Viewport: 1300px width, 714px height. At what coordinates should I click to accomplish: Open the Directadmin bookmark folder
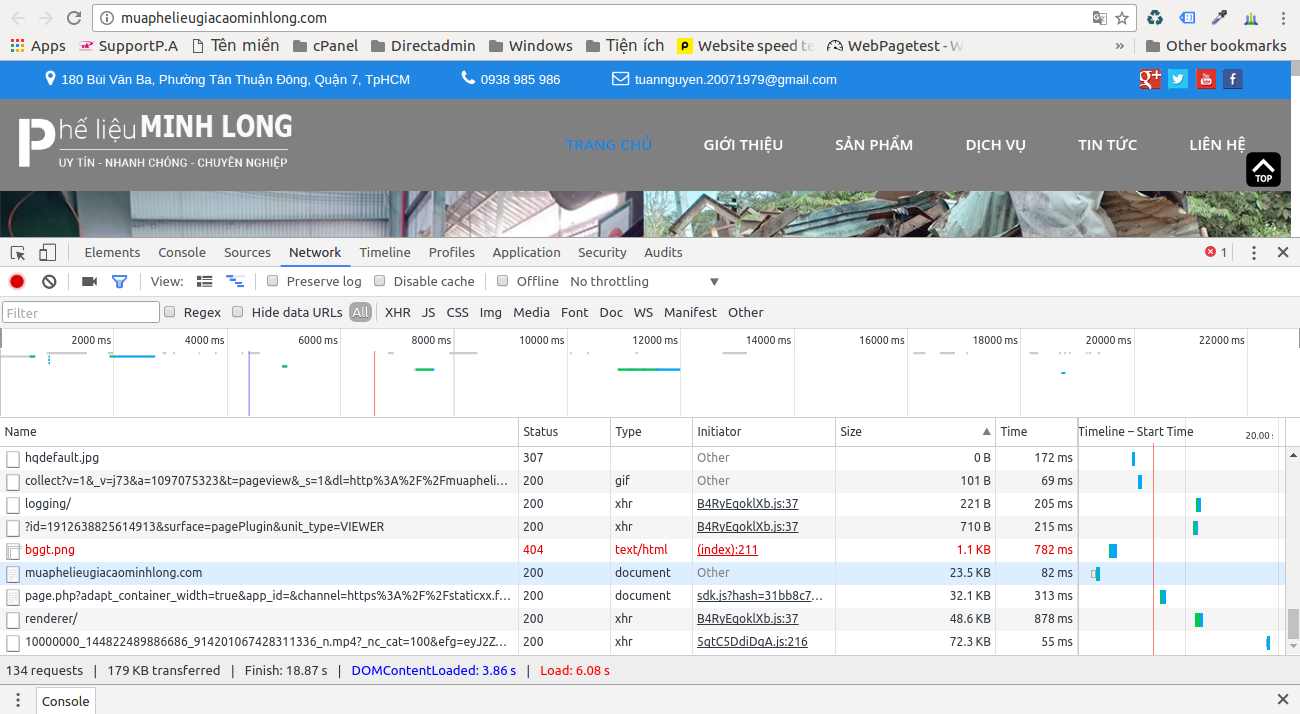click(x=423, y=46)
